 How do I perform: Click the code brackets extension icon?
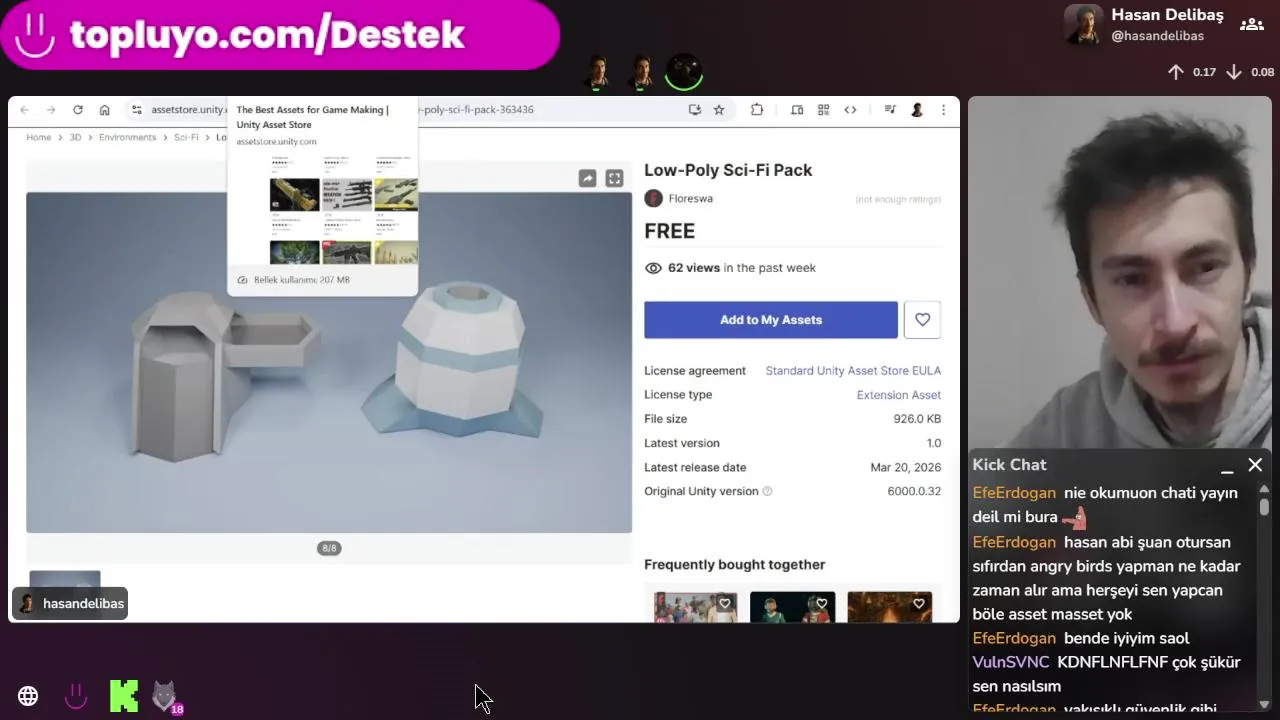pos(850,110)
